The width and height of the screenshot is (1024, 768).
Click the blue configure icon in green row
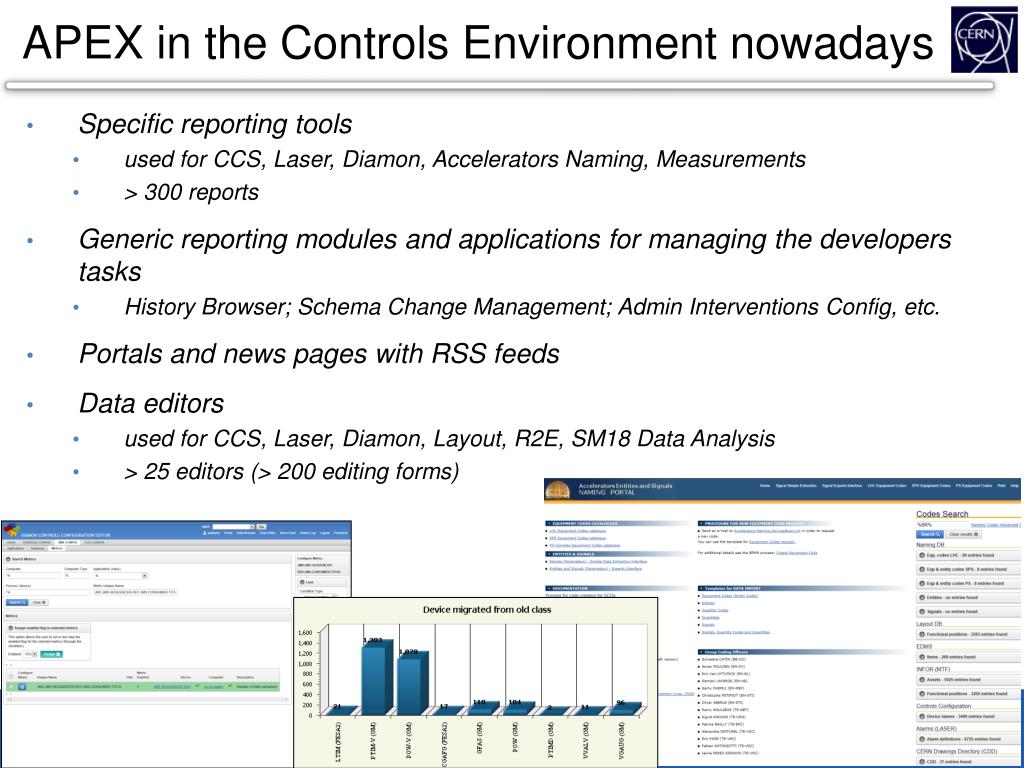click(22, 686)
